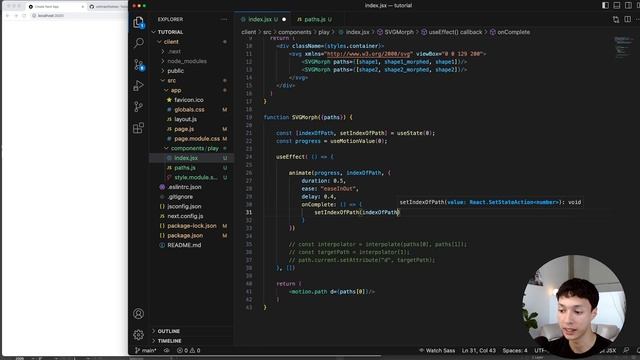Click the onComplete breadcrumb
The width and height of the screenshot is (640, 360).
pyautogui.click(x=510, y=32)
